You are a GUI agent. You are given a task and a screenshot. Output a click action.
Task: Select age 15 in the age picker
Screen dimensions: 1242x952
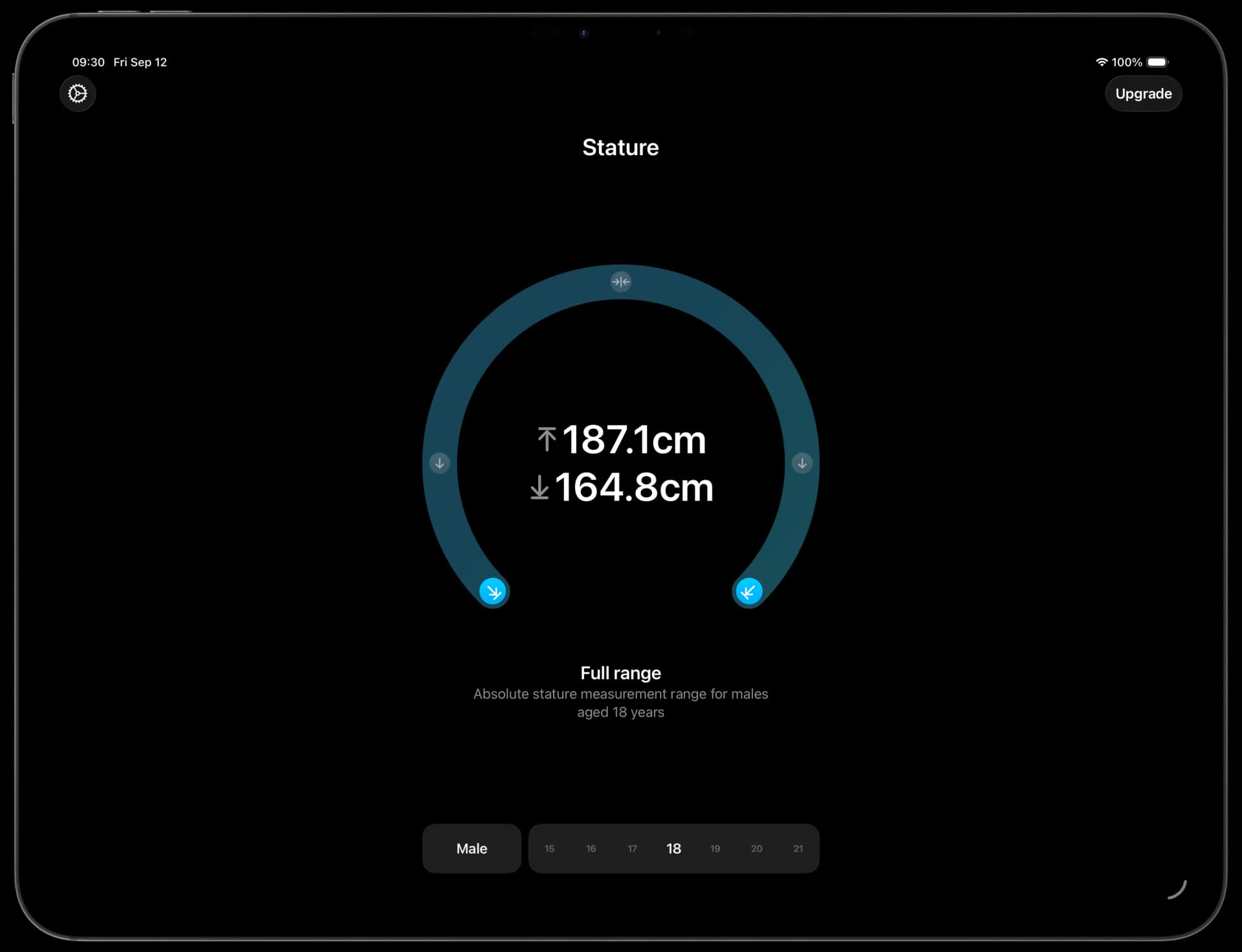(x=549, y=849)
